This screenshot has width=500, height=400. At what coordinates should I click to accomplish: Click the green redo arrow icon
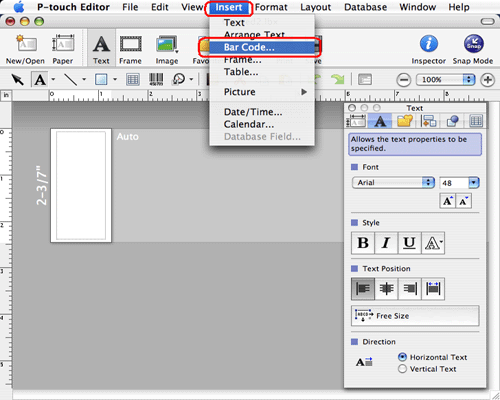(337, 79)
